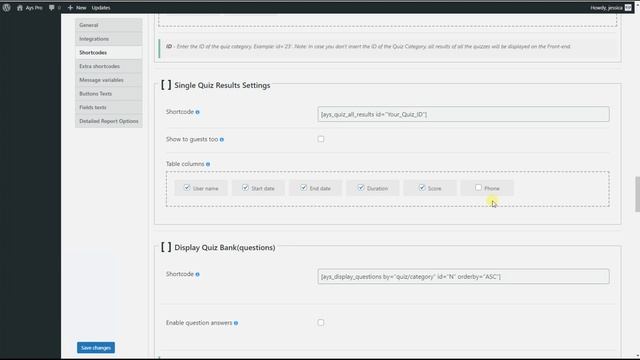Viewport: 640px width, 360px height.
Task: Switch to the Integrations tab
Action: [x=109, y=39]
